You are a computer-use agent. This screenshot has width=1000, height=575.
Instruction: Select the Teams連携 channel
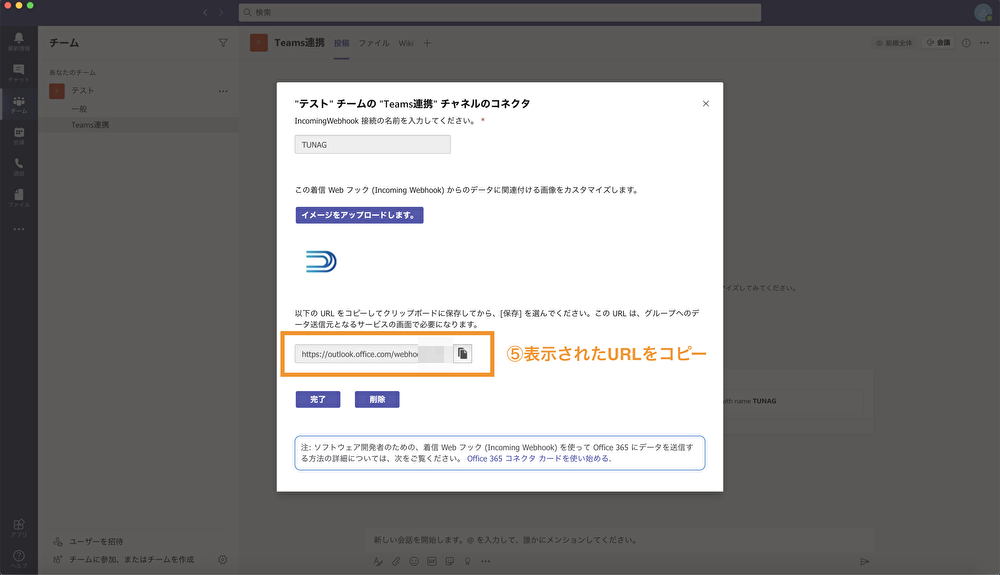click(138, 125)
